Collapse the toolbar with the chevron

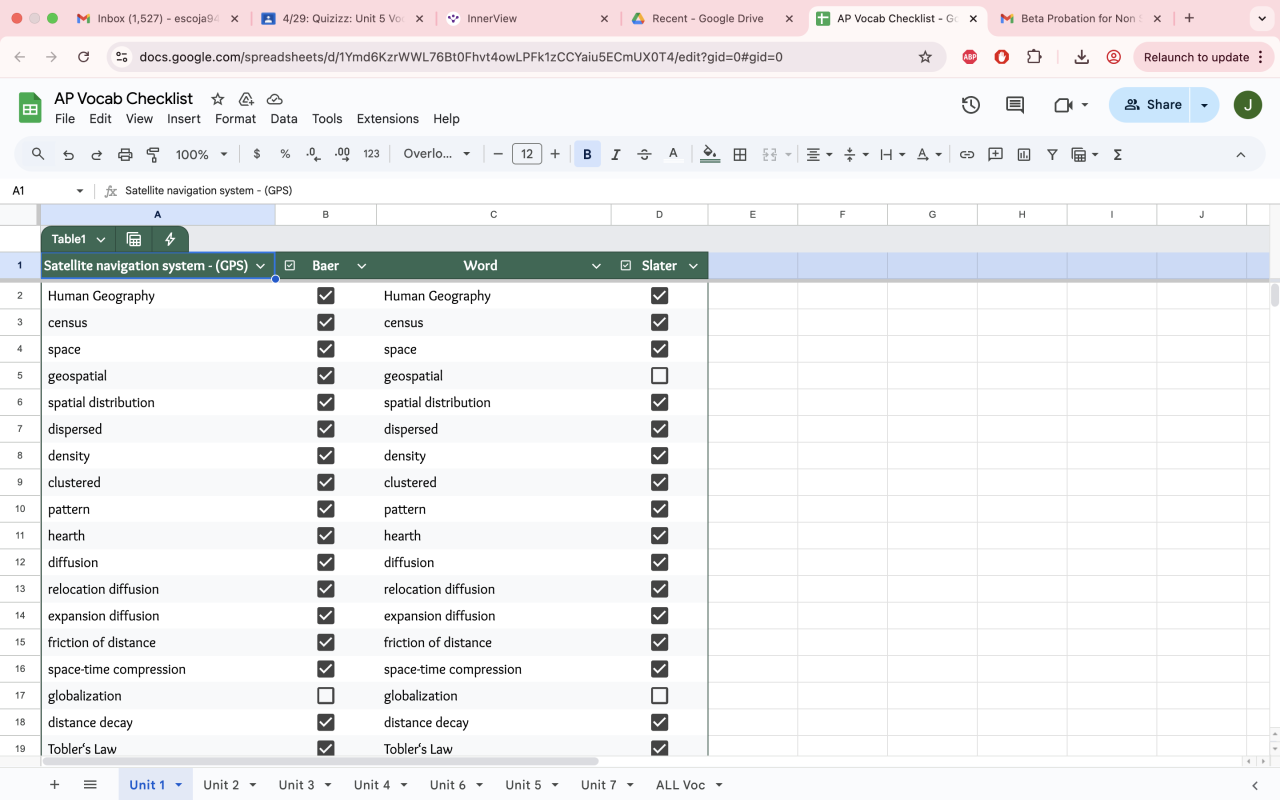pos(1241,154)
